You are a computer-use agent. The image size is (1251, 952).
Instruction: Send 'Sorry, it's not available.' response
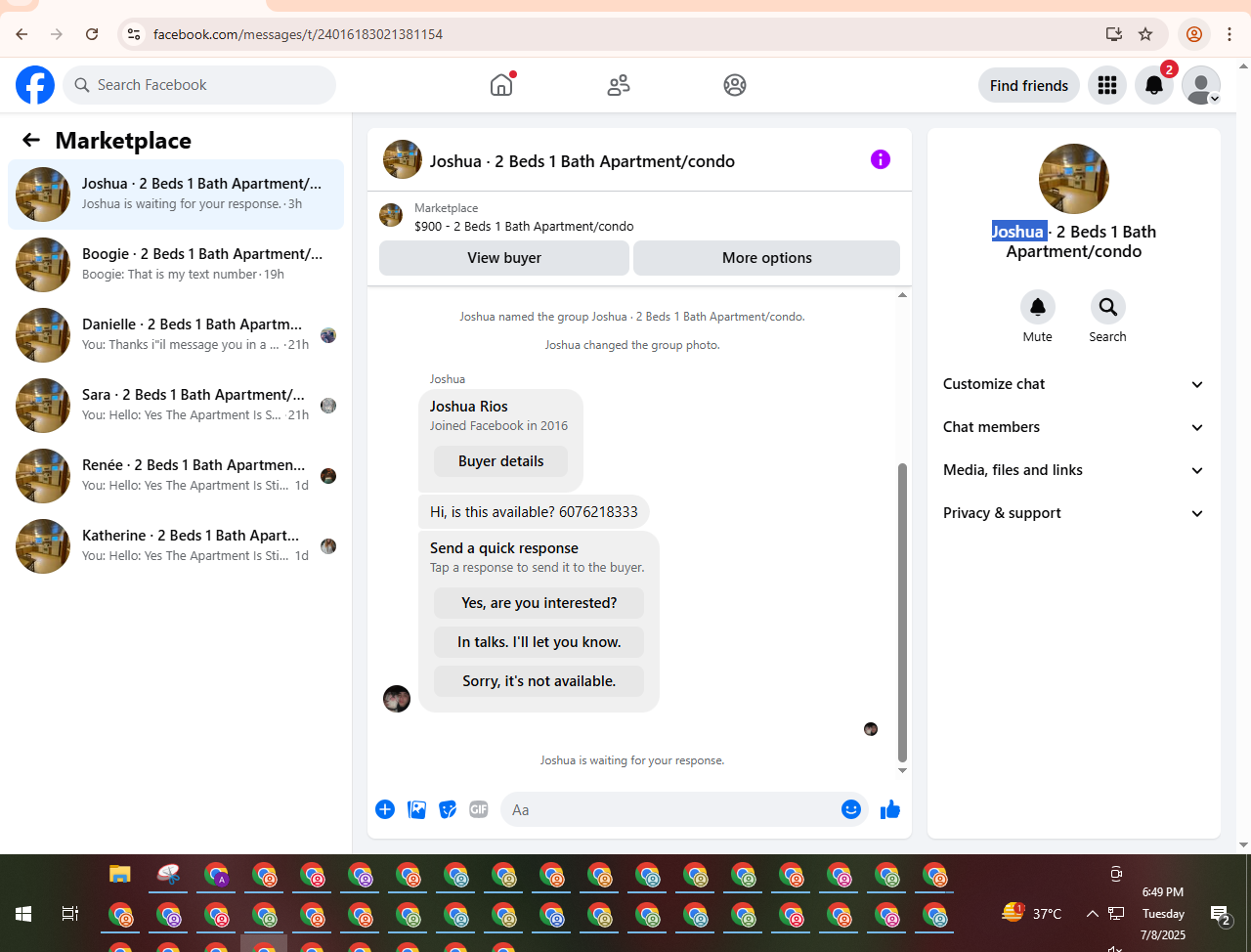pyautogui.click(x=539, y=681)
